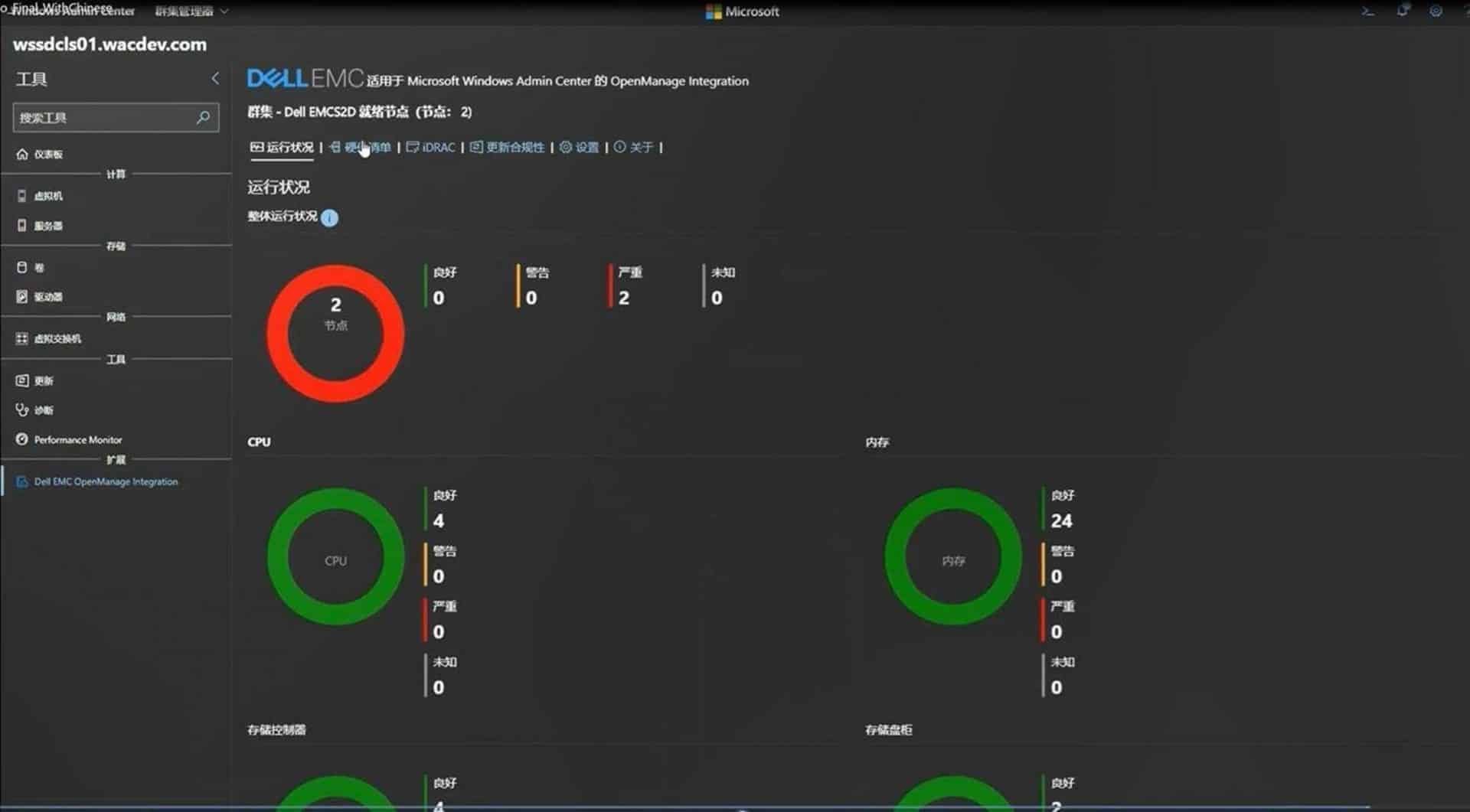Open the PowerShell console icon in the header
Viewport: 1470px width, 812px height.
click(1367, 11)
